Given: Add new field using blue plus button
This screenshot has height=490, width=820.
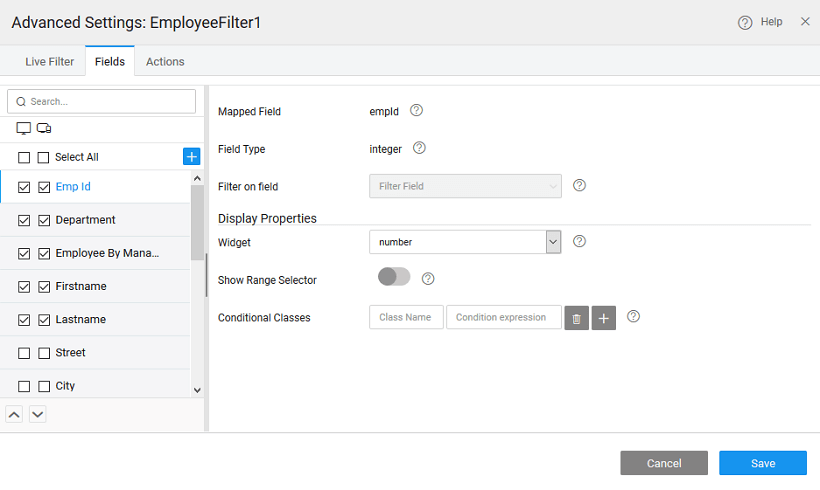Looking at the screenshot, I should pos(191,157).
